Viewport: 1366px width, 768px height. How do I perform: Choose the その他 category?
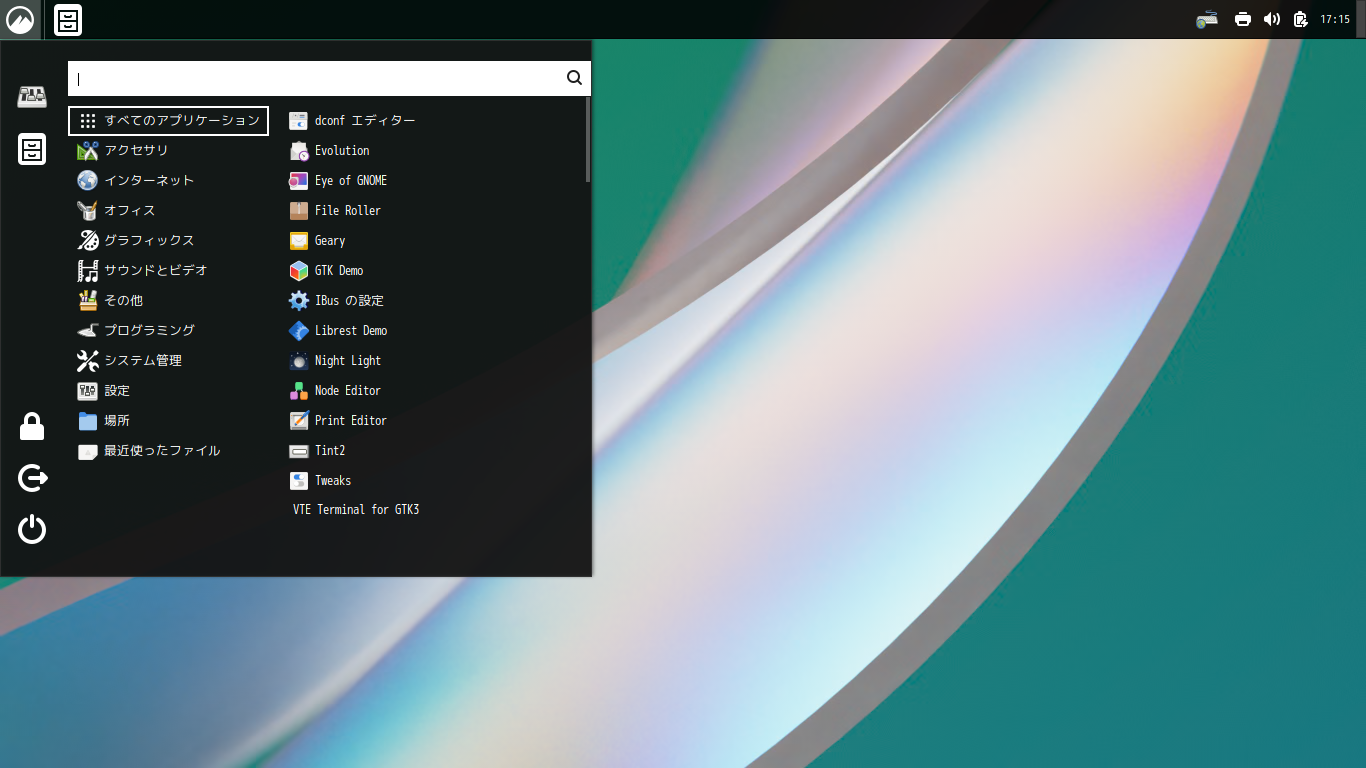click(x=168, y=301)
